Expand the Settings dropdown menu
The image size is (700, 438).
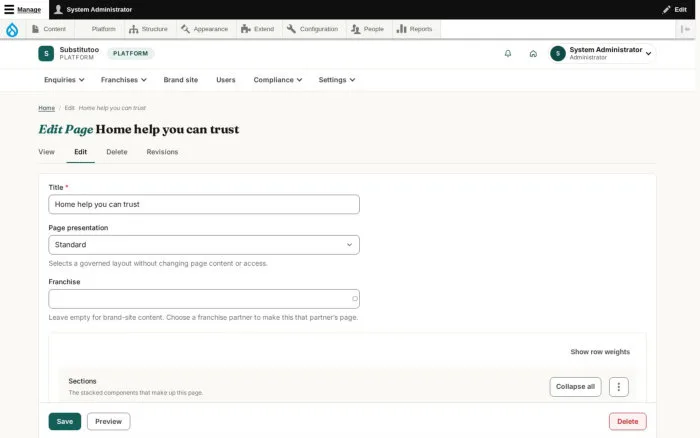pyautogui.click(x=337, y=80)
